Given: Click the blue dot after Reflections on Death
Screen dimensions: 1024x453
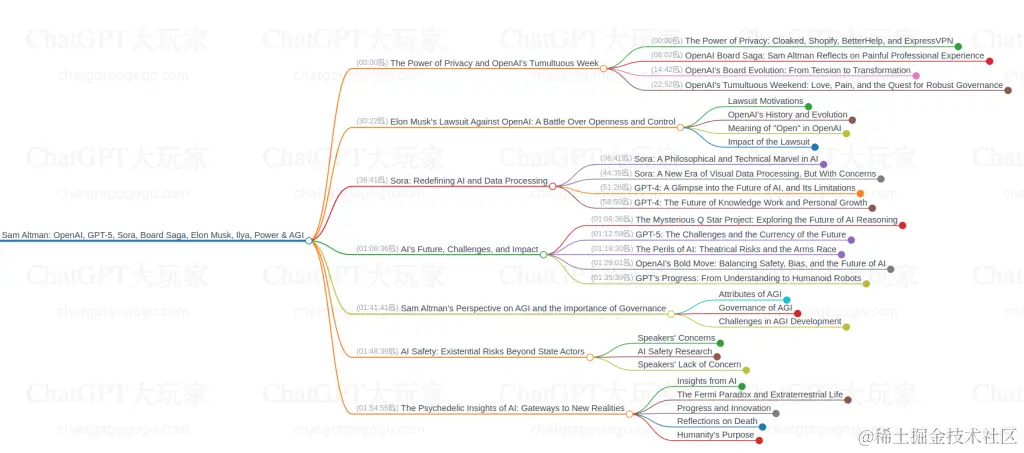Looking at the screenshot, I should tap(763, 427).
